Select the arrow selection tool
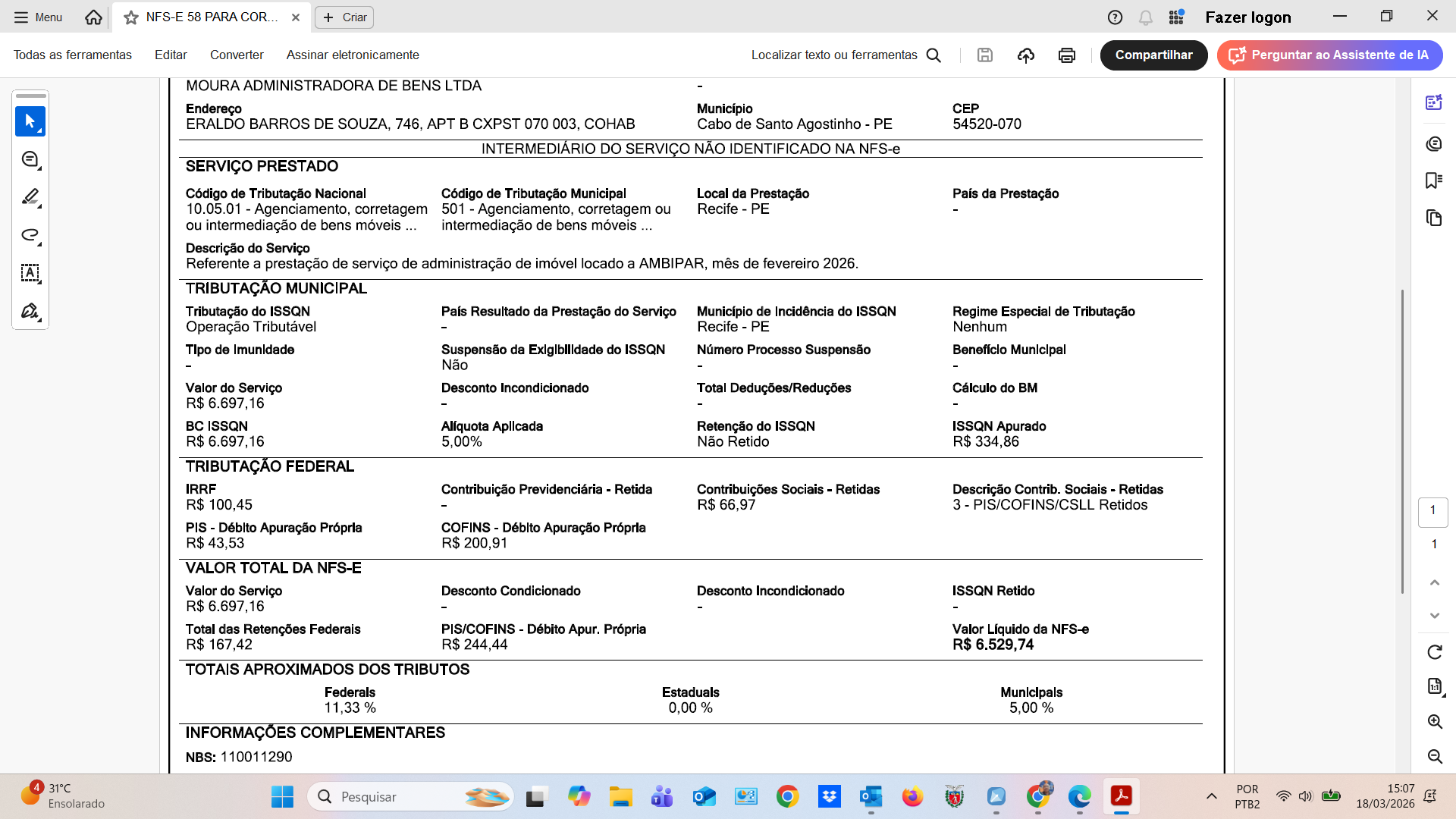 [x=30, y=121]
